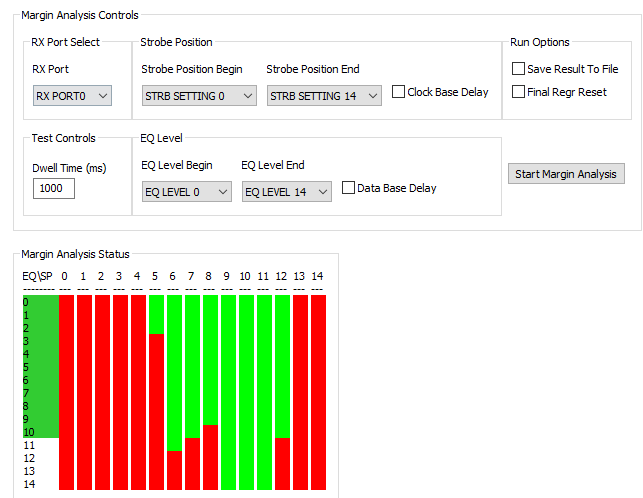
Task: Check Save Result To File option
Action: pos(518,69)
